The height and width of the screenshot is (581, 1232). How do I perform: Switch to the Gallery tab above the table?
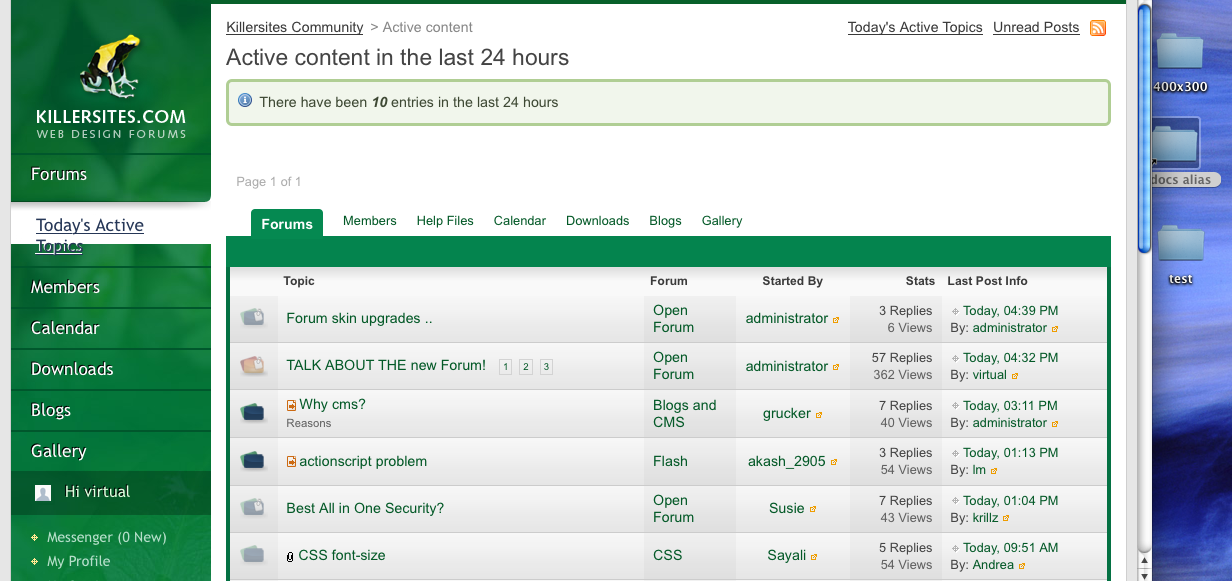(722, 221)
